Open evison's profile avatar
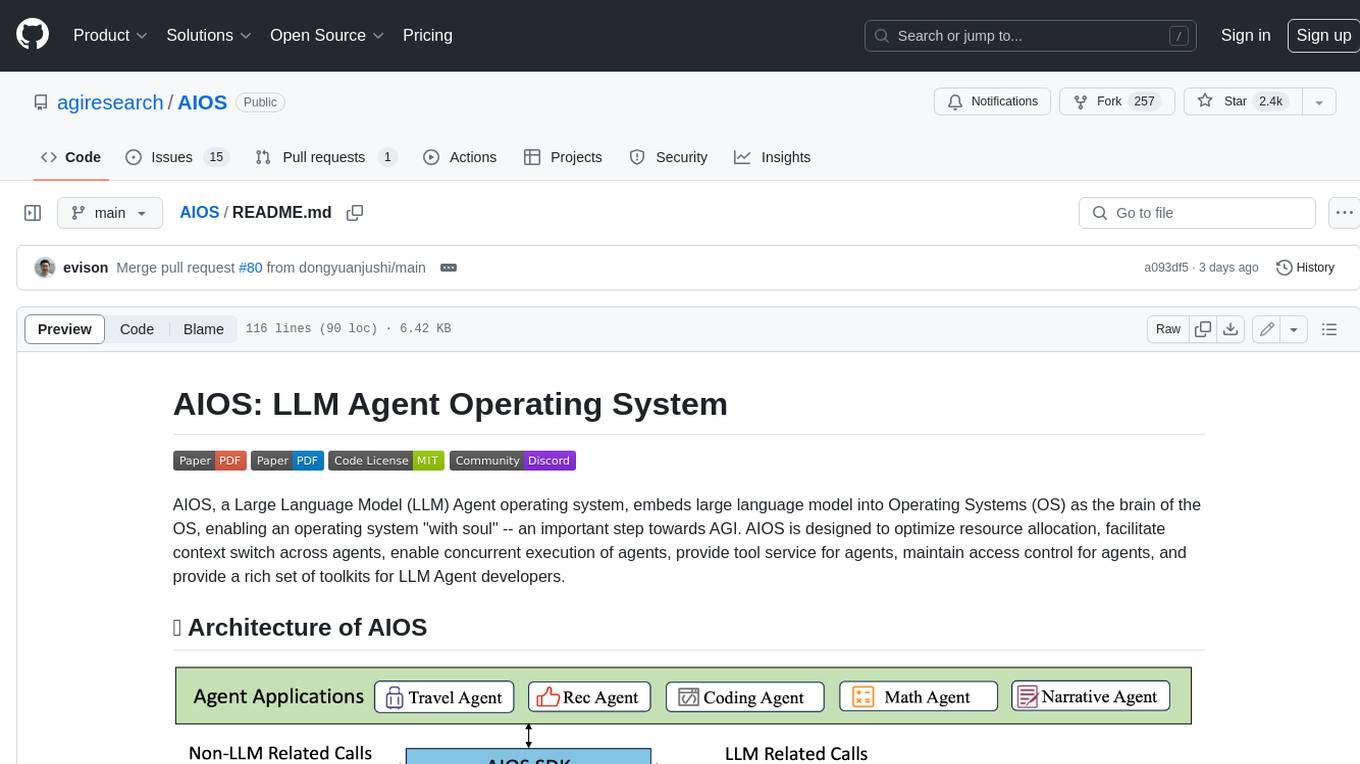Viewport: 1360px width, 764px height. [x=44, y=267]
